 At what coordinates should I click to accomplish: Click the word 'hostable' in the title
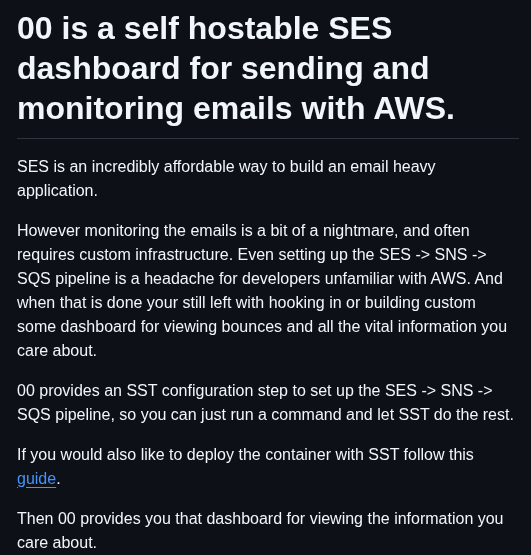click(253, 28)
